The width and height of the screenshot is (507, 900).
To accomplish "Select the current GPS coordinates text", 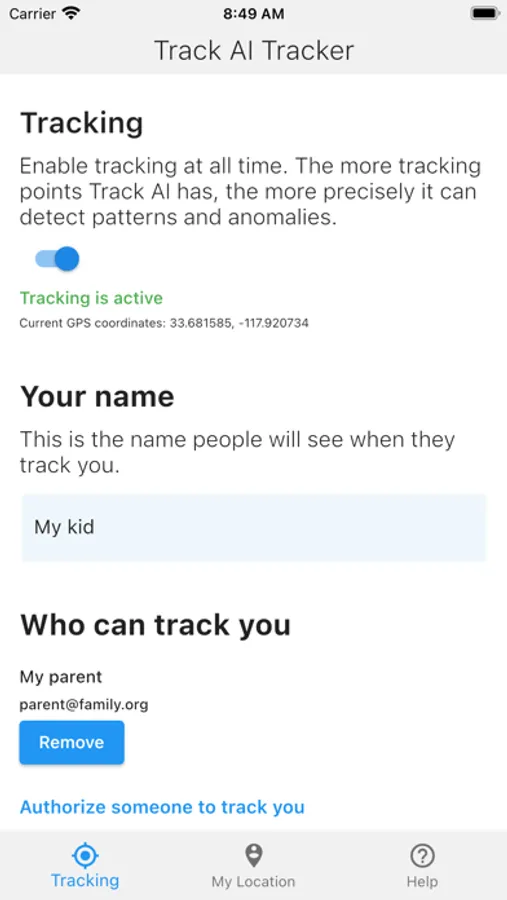I will (164, 323).
